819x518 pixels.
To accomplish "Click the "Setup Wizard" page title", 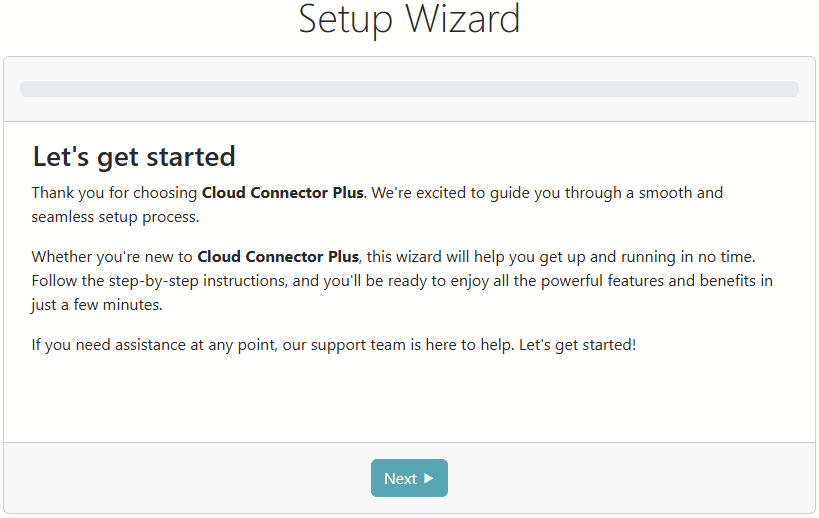I will coord(409,19).
